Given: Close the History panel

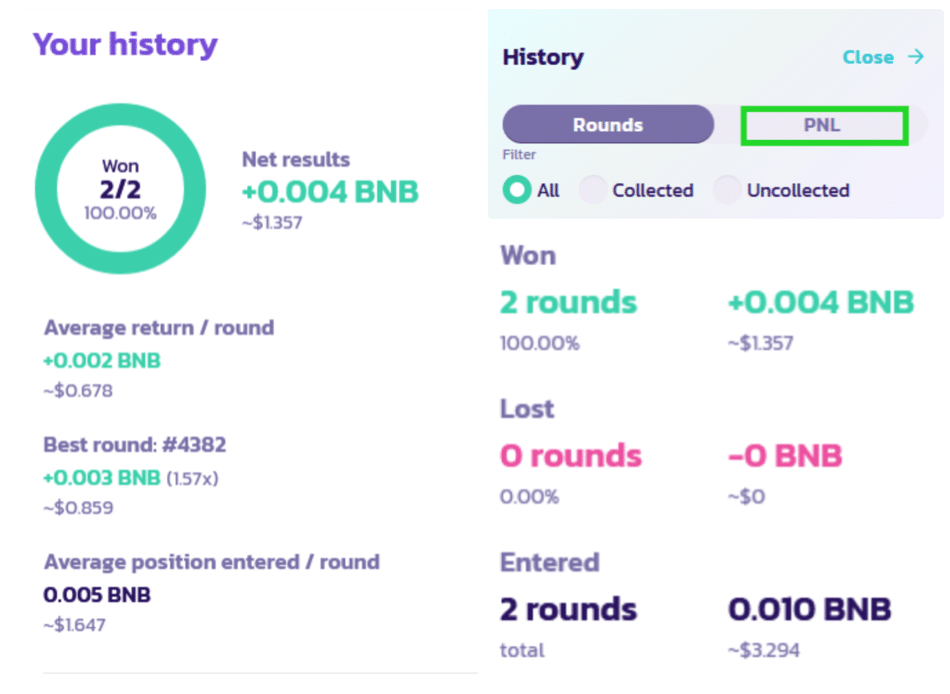Looking at the screenshot, I should coord(868,57).
